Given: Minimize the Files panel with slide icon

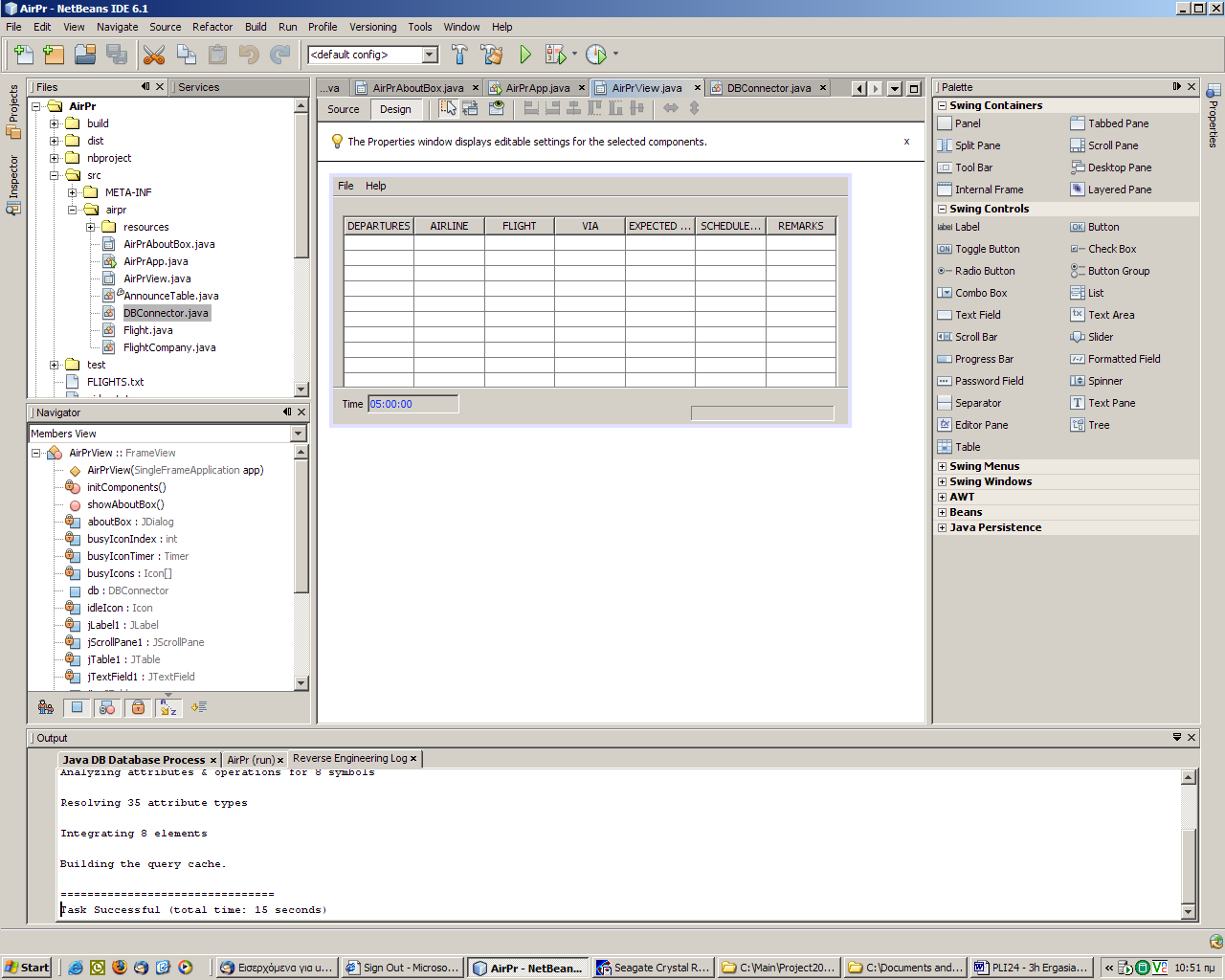Looking at the screenshot, I should [145, 86].
